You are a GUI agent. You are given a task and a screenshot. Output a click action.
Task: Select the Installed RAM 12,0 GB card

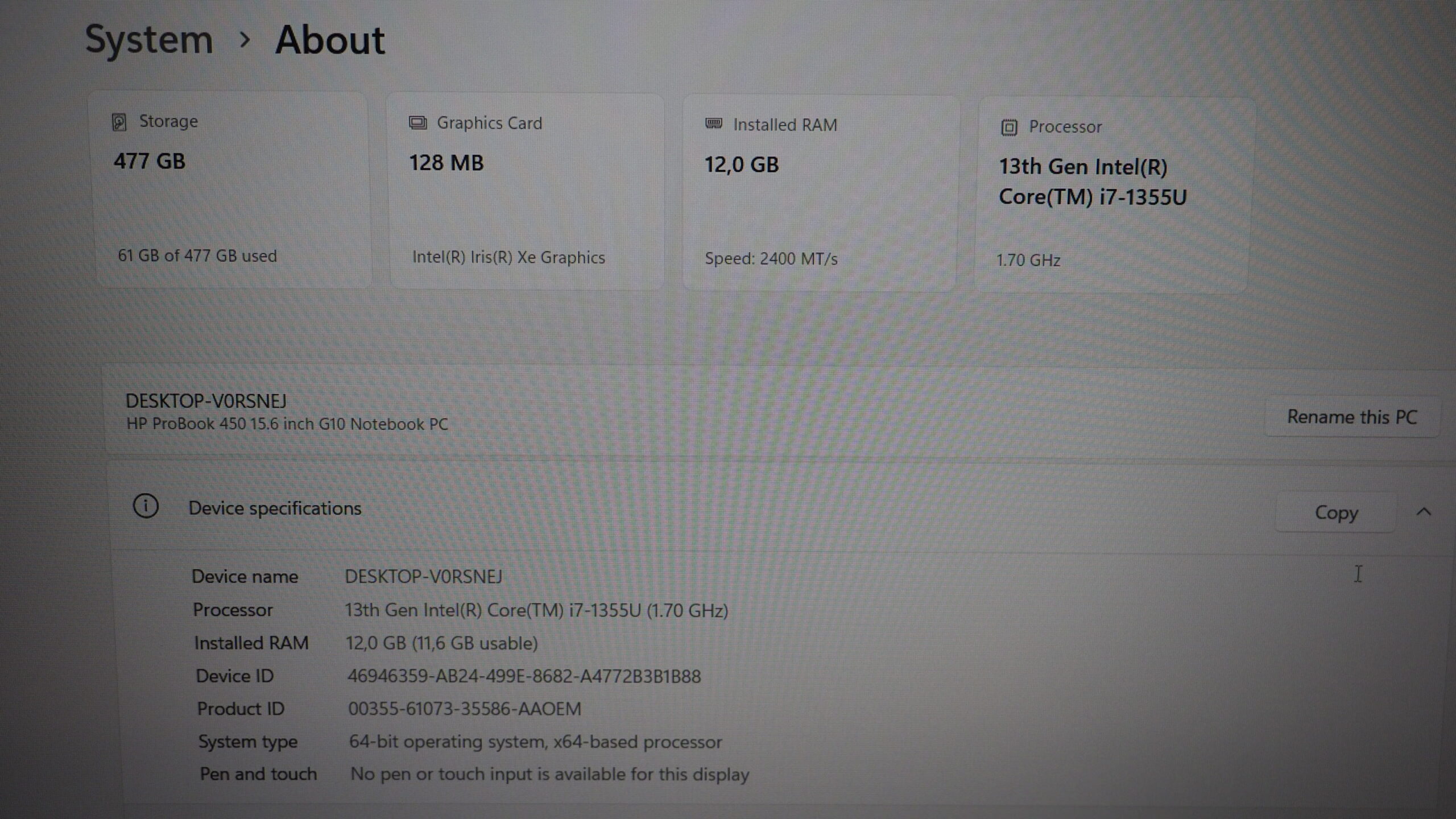coord(821,193)
